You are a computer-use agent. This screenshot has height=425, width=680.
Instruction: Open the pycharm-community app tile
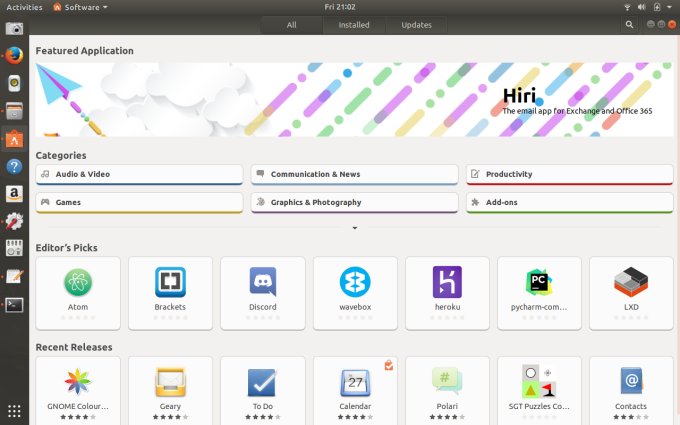pyautogui.click(x=539, y=293)
